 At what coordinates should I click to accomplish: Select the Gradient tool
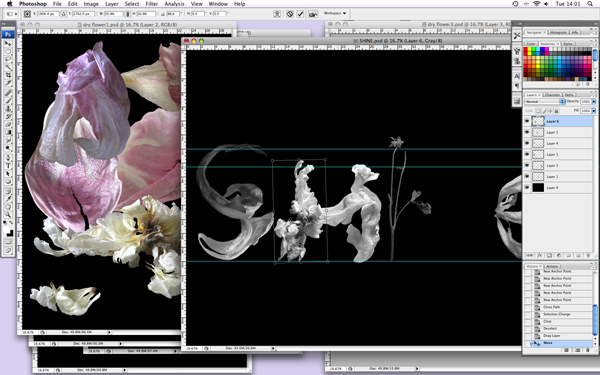8,132
